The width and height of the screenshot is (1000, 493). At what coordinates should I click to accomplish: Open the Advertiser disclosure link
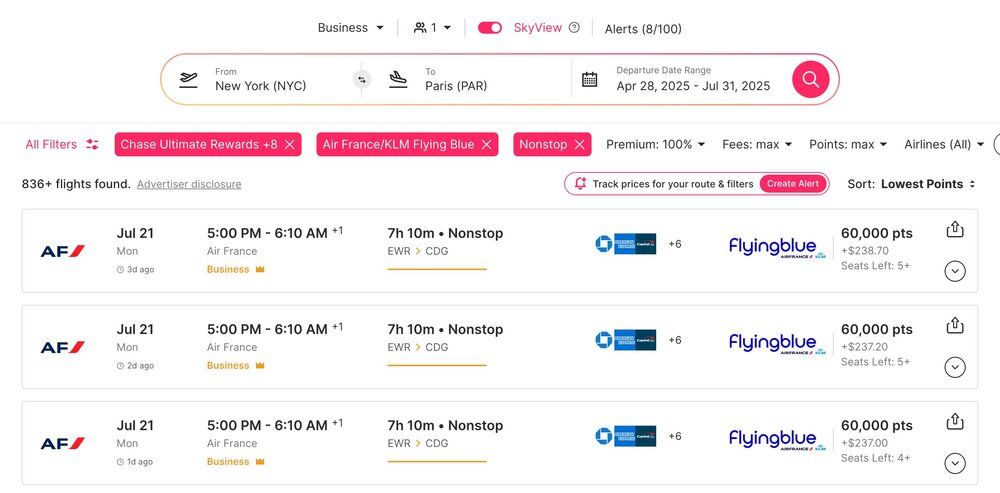coord(189,184)
